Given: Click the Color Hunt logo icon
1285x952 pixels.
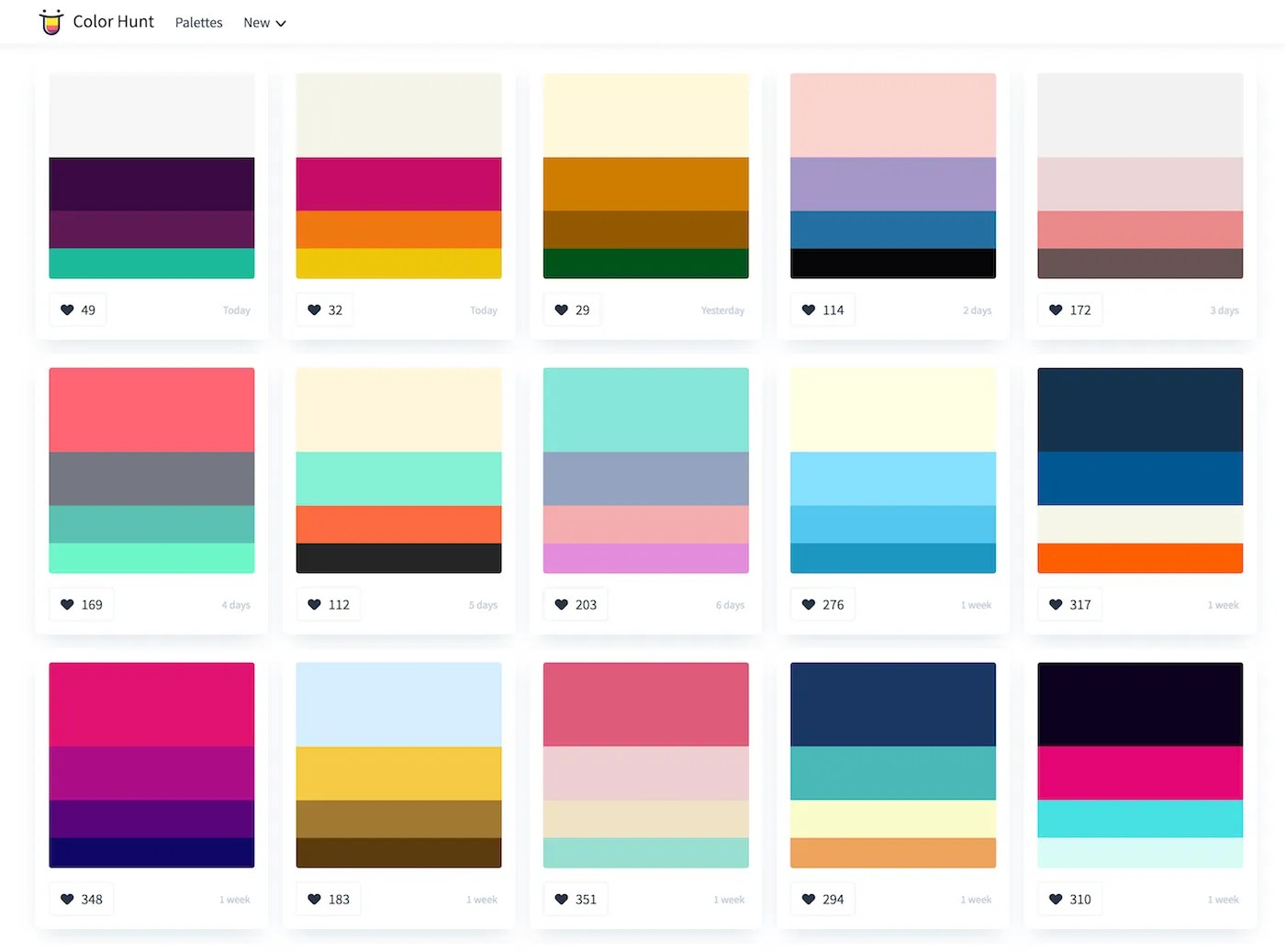Looking at the screenshot, I should click(x=50, y=21).
